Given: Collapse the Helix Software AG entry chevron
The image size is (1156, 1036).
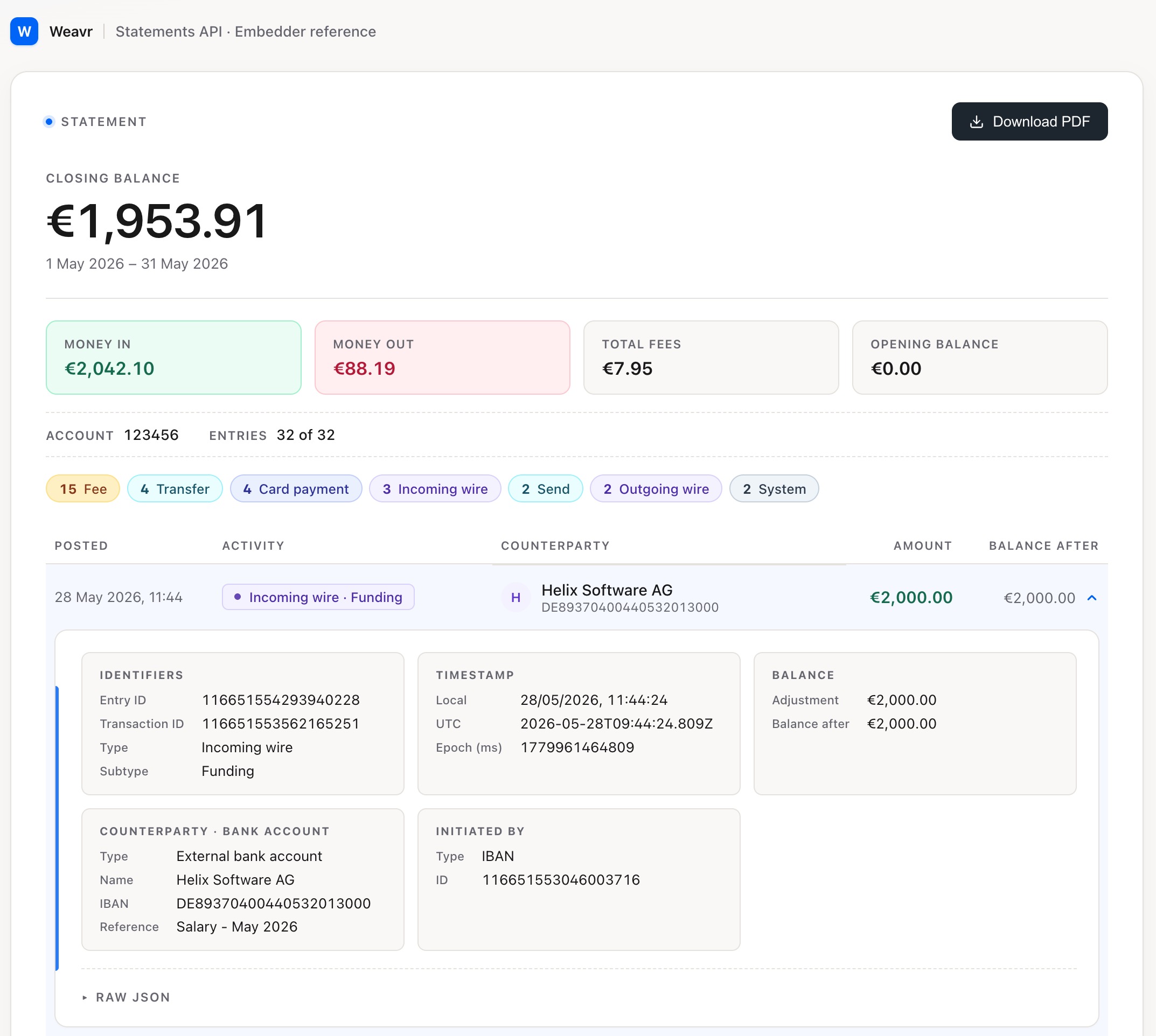Looking at the screenshot, I should 1091,598.
